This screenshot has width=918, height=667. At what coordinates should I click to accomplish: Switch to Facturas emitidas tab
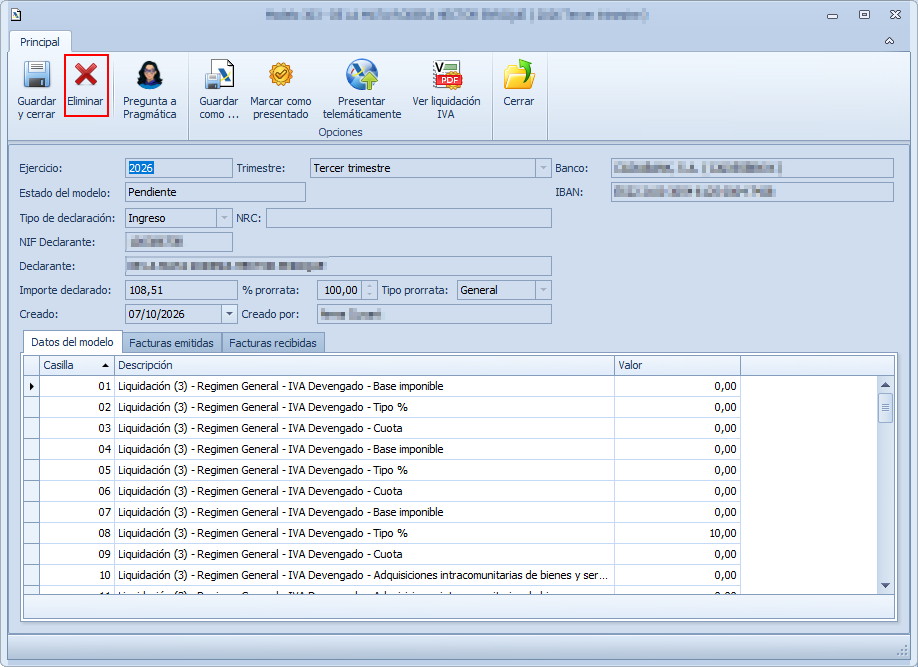pyautogui.click(x=172, y=343)
